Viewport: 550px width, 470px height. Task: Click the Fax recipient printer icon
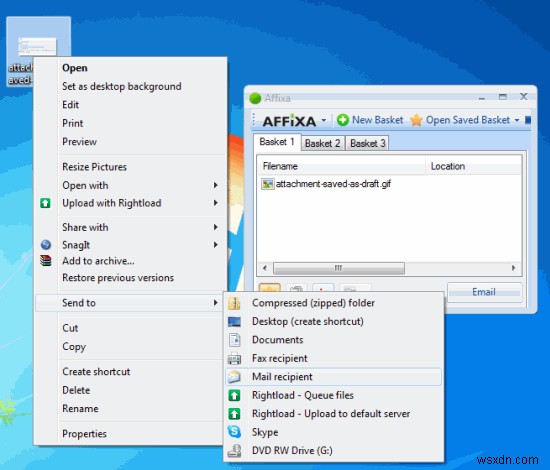click(234, 358)
